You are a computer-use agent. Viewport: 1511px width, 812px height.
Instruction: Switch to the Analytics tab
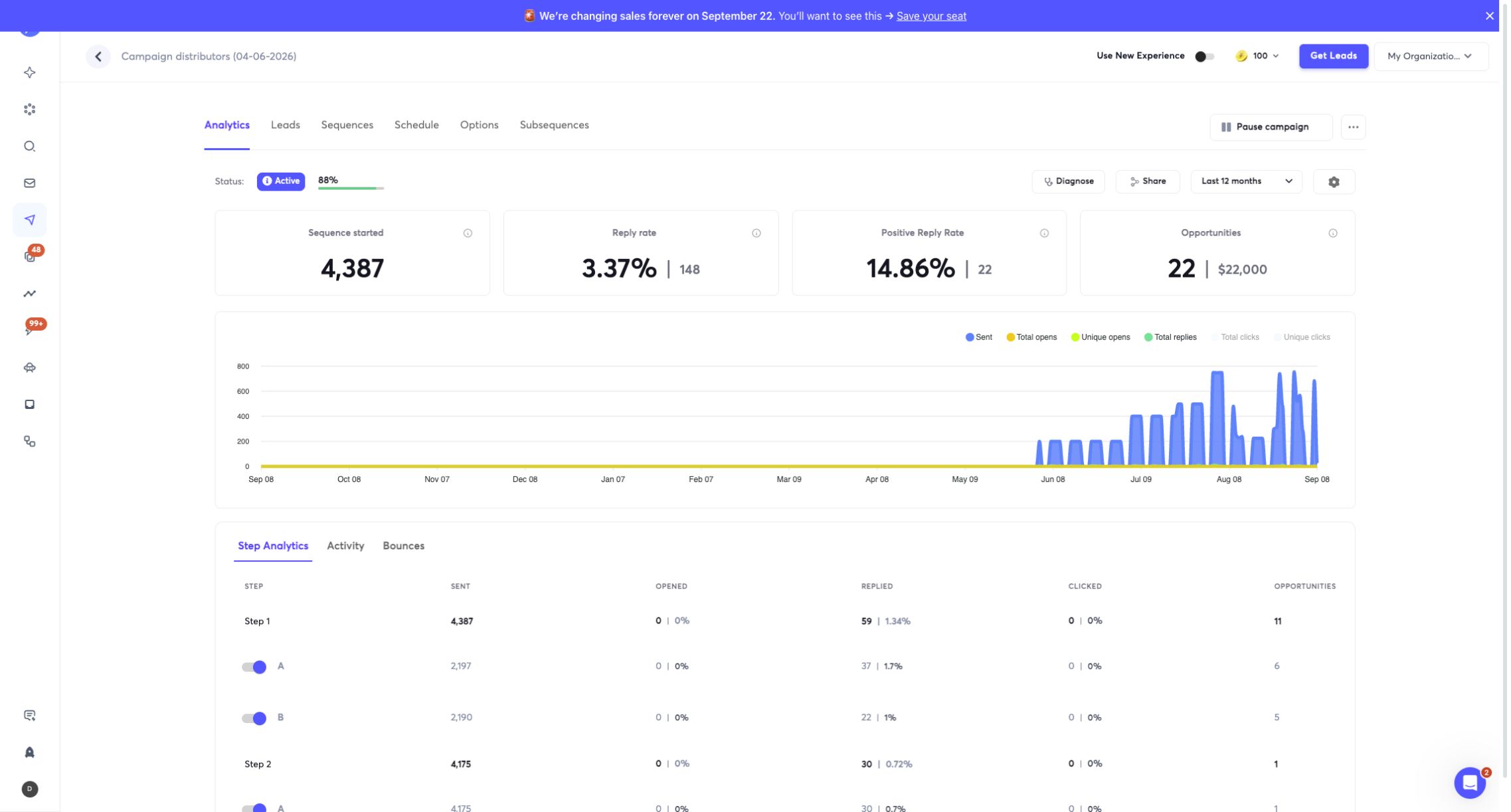[x=226, y=125]
